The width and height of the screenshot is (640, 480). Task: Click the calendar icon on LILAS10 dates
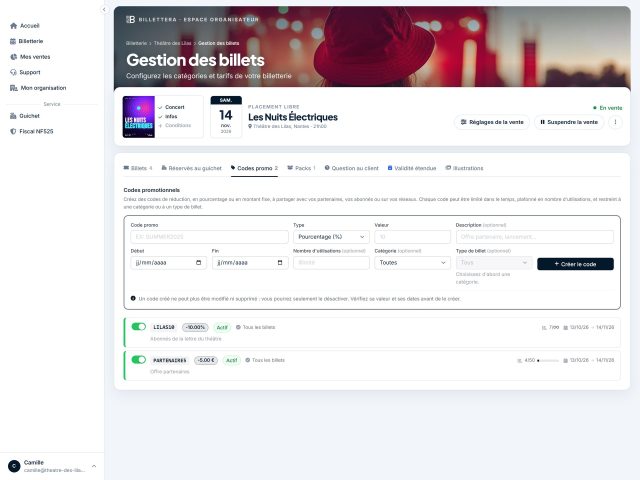565,328
